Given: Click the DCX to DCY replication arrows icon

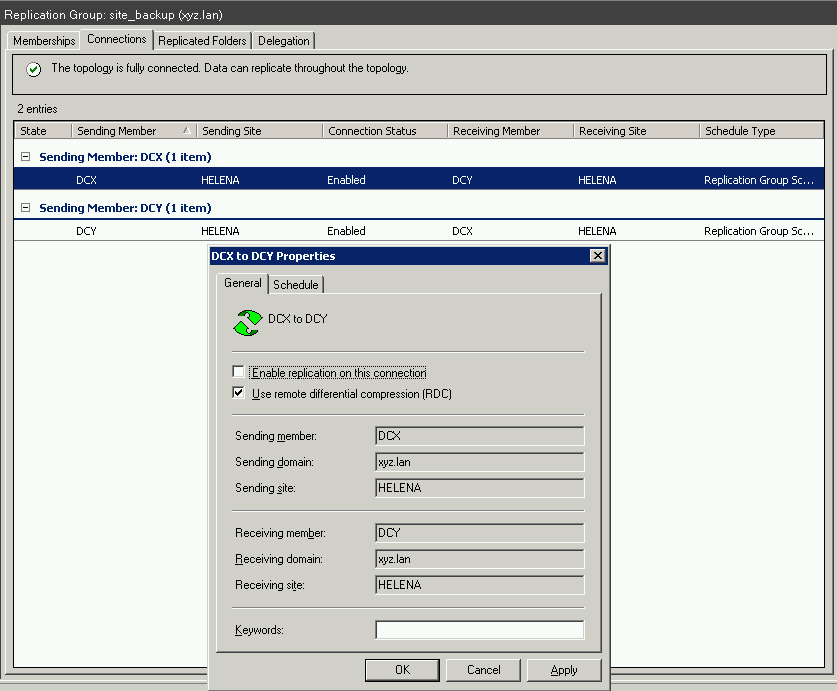Looking at the screenshot, I should [x=246, y=321].
